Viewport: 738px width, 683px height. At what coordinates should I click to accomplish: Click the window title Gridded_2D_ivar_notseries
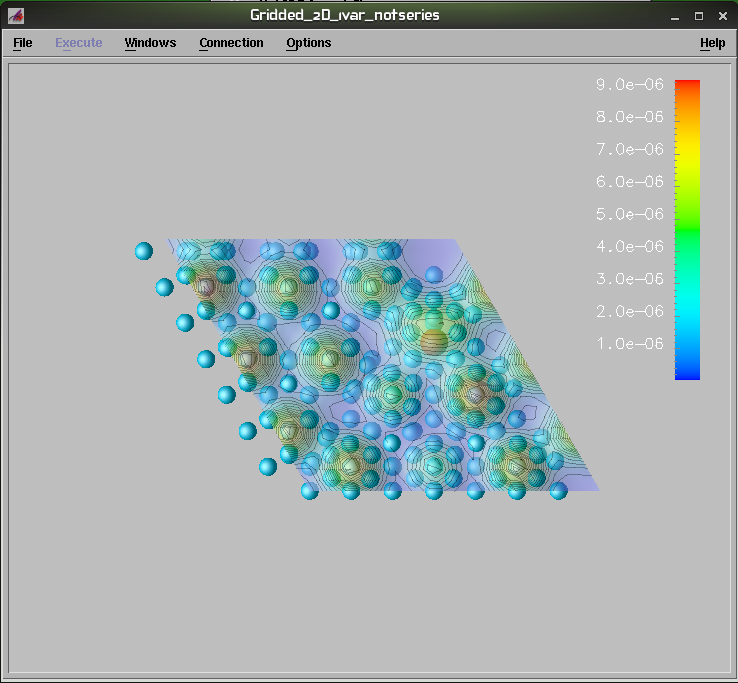click(345, 15)
